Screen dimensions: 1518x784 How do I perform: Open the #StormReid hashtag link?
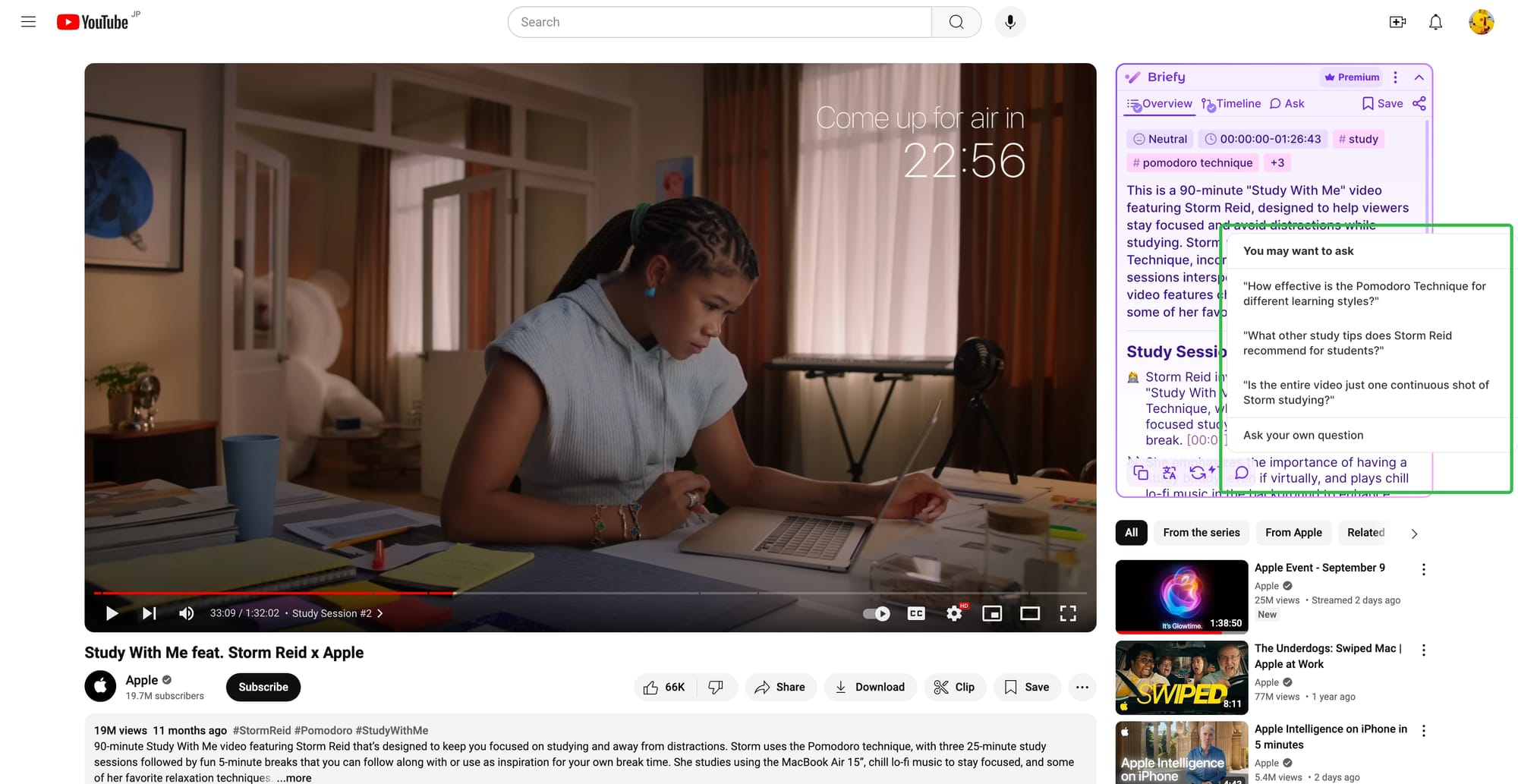click(261, 731)
